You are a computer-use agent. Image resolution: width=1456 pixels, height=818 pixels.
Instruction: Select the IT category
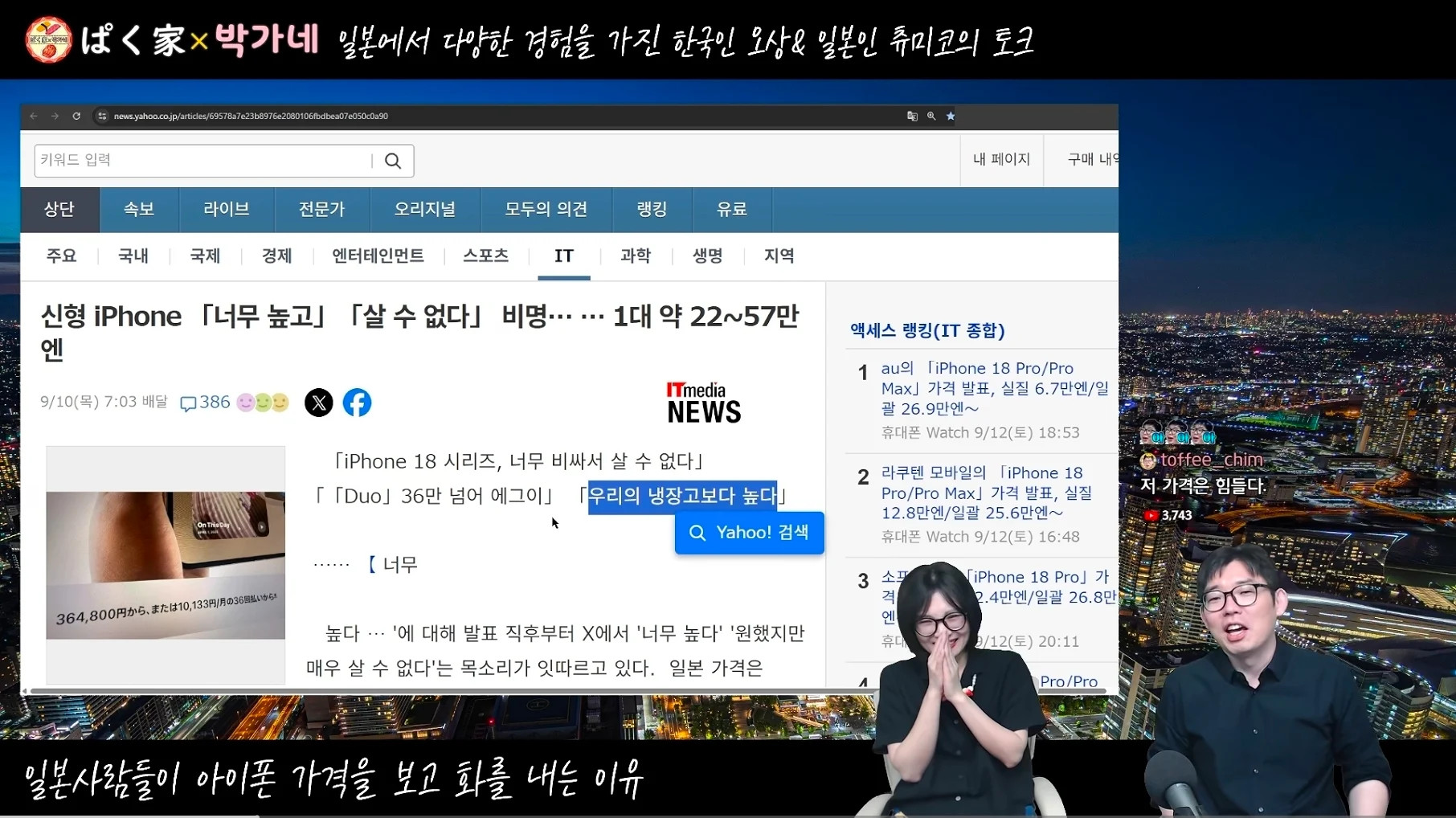pyautogui.click(x=564, y=256)
